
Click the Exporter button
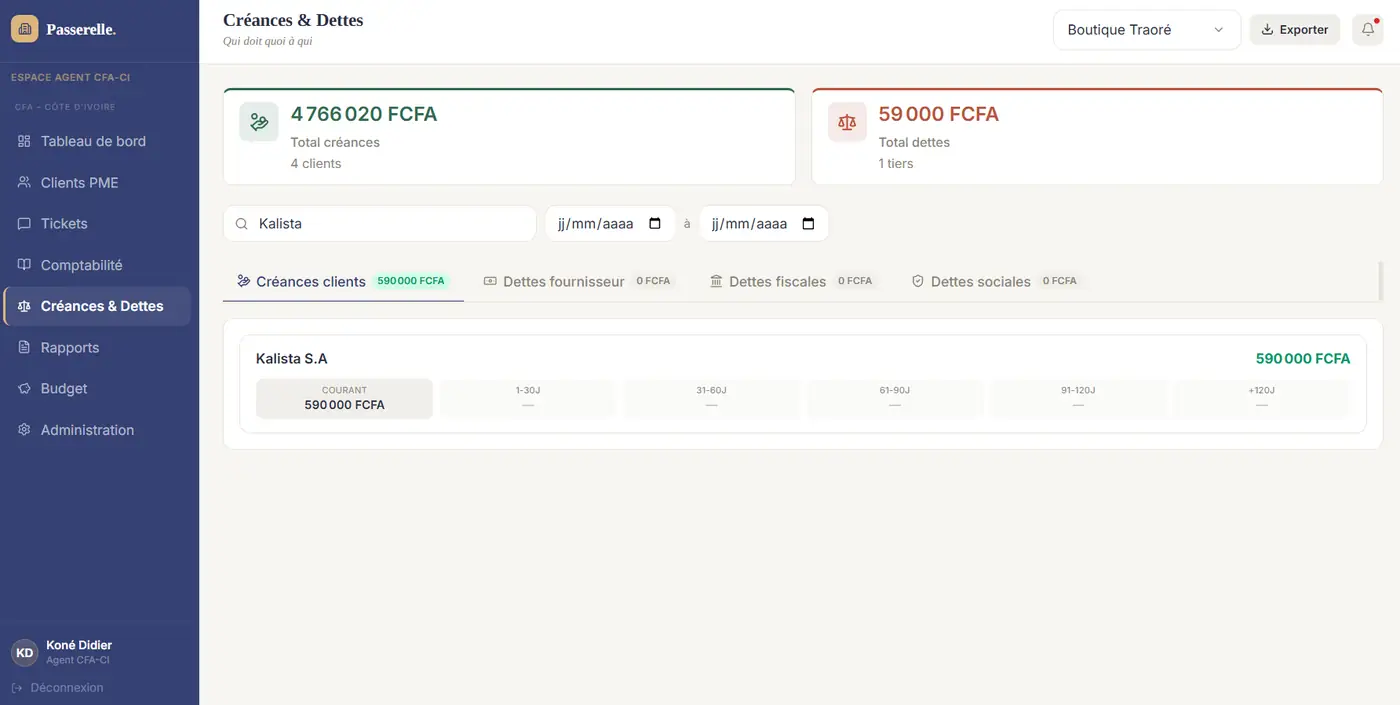tap(1295, 30)
